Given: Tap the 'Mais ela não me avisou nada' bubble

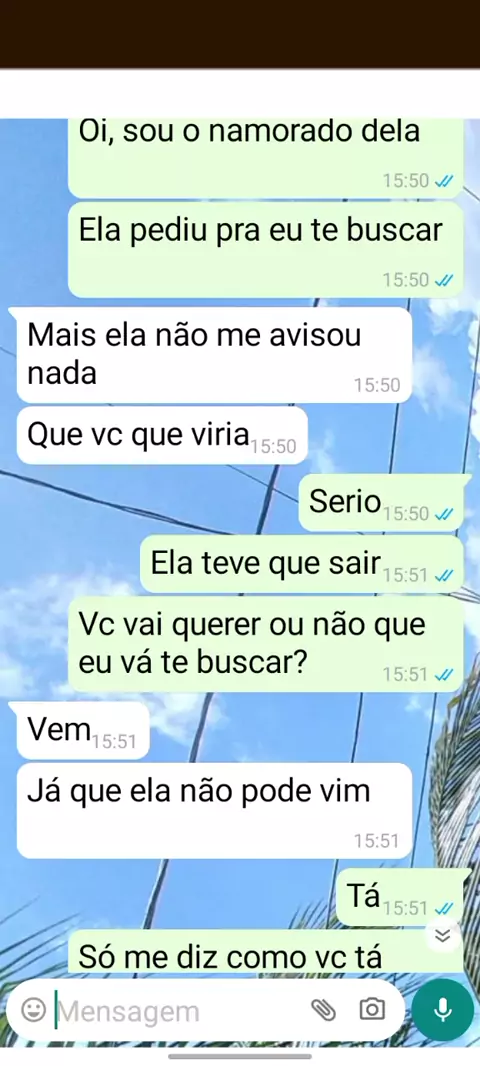Looking at the screenshot, I should [214, 355].
